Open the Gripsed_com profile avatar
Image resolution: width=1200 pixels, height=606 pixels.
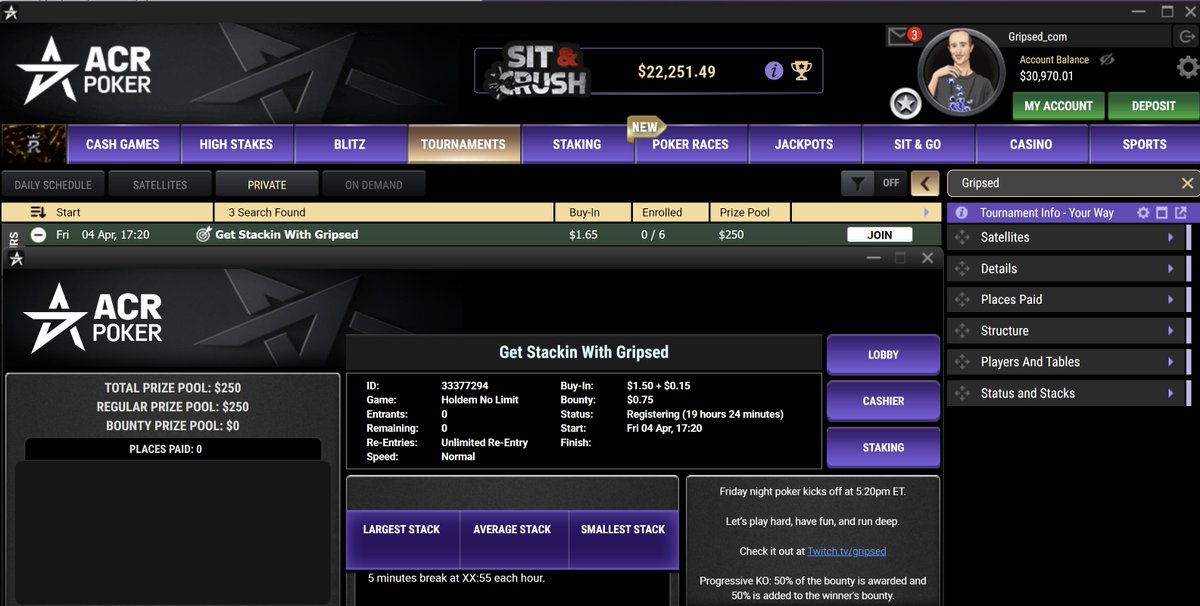(960, 70)
